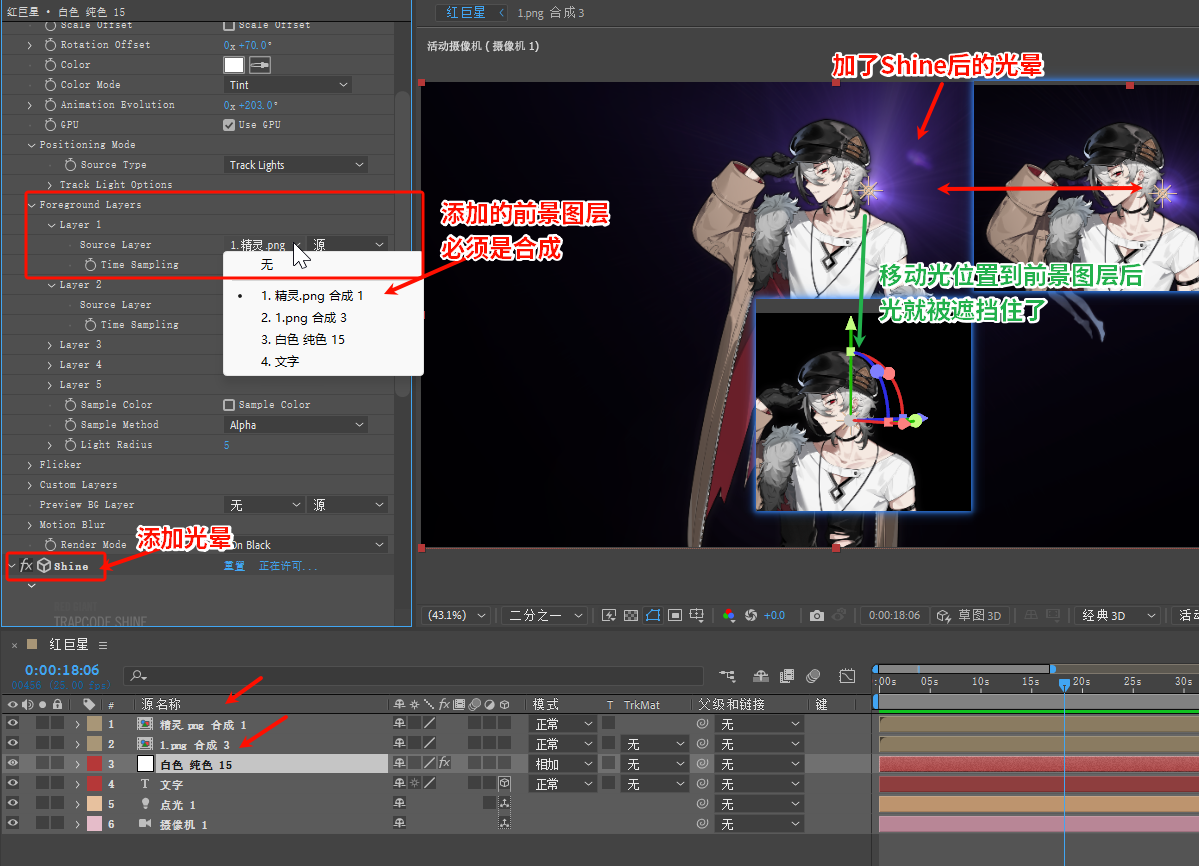
Task: Click the parent pick whip for layer 1
Action: (x=702, y=724)
